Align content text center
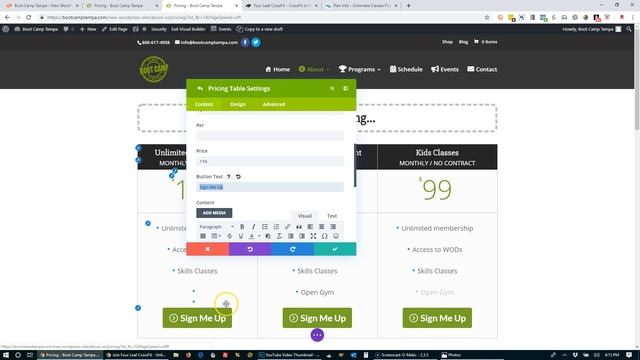 point(322,227)
